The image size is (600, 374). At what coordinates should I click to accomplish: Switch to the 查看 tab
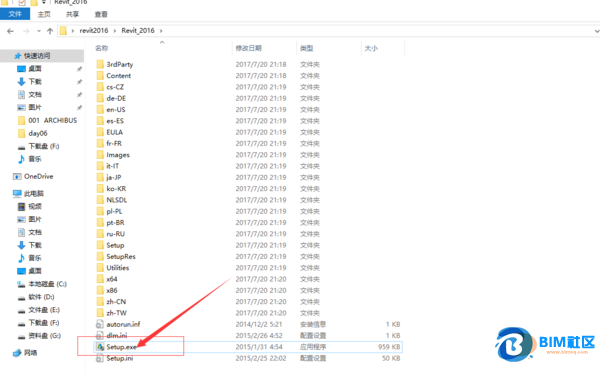pyautogui.click(x=101, y=14)
